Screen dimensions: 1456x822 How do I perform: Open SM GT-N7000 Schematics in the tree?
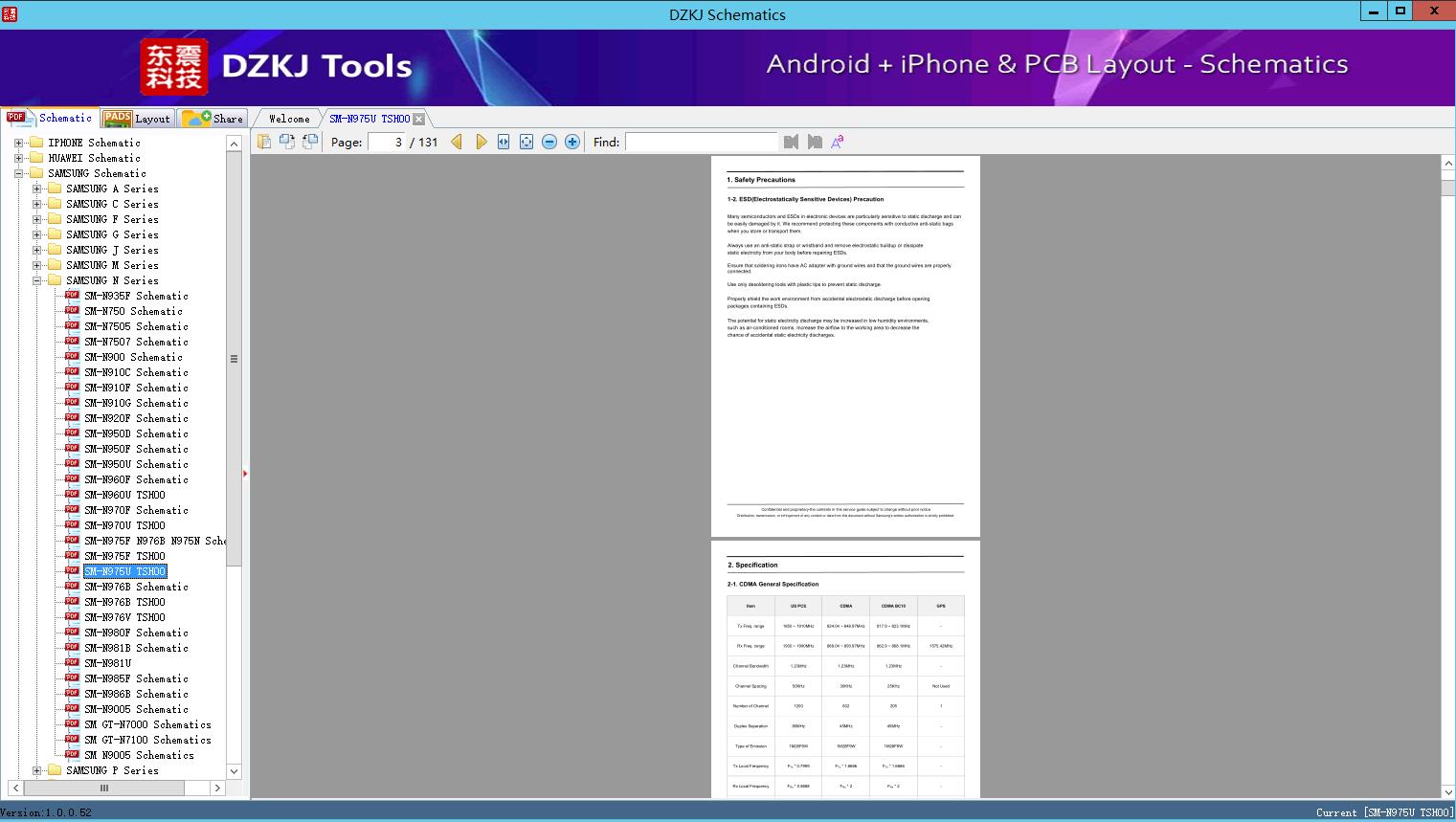(147, 724)
